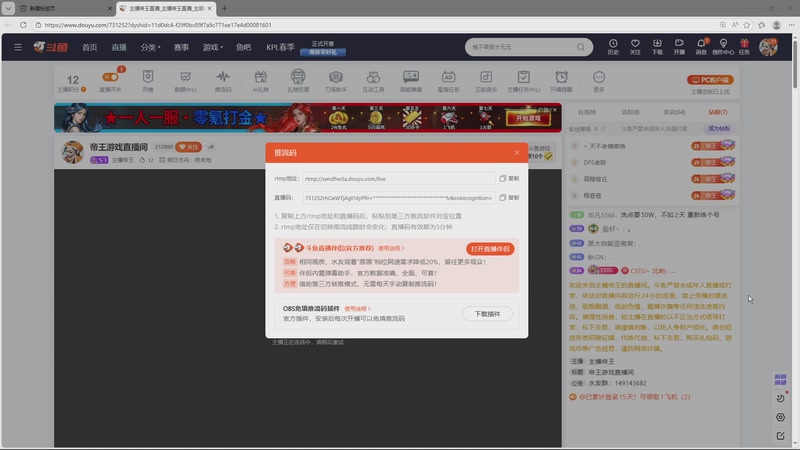Open the 互动工具 icon
The width and height of the screenshot is (800, 450).
tap(373, 81)
